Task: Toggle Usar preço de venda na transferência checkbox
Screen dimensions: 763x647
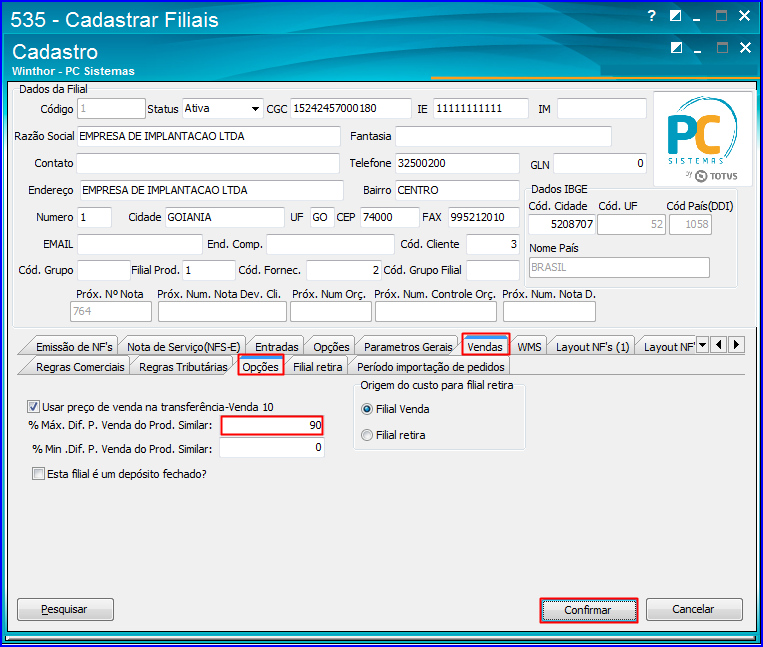Action: pos(34,406)
